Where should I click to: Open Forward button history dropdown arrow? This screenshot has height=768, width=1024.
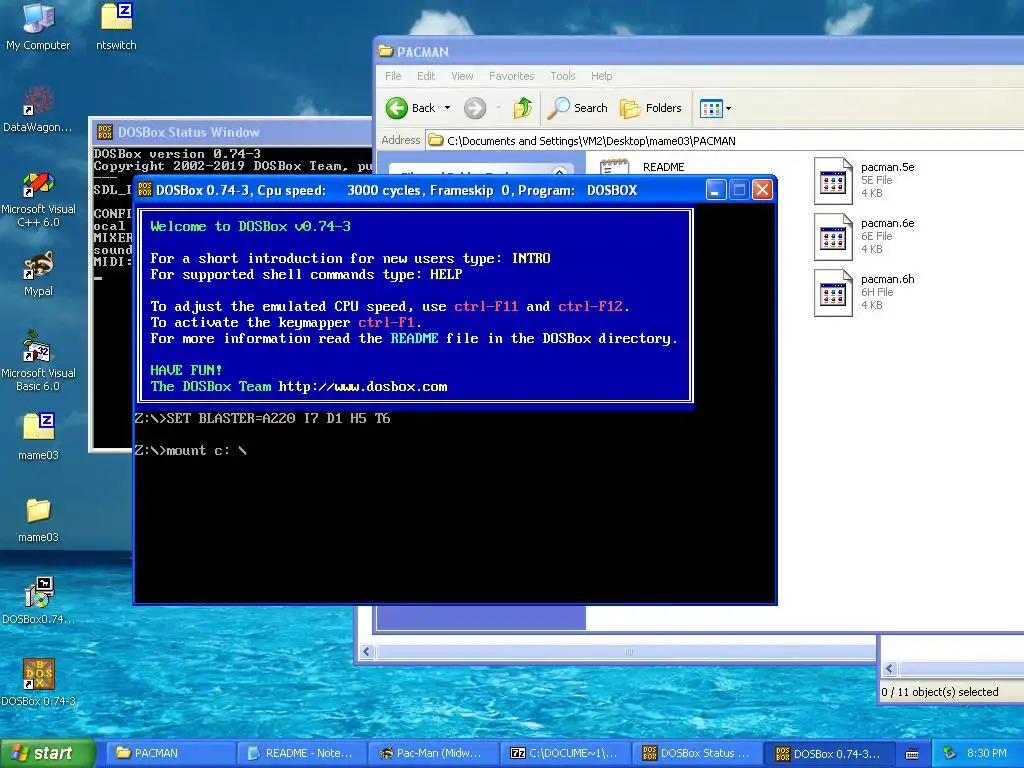(498, 108)
